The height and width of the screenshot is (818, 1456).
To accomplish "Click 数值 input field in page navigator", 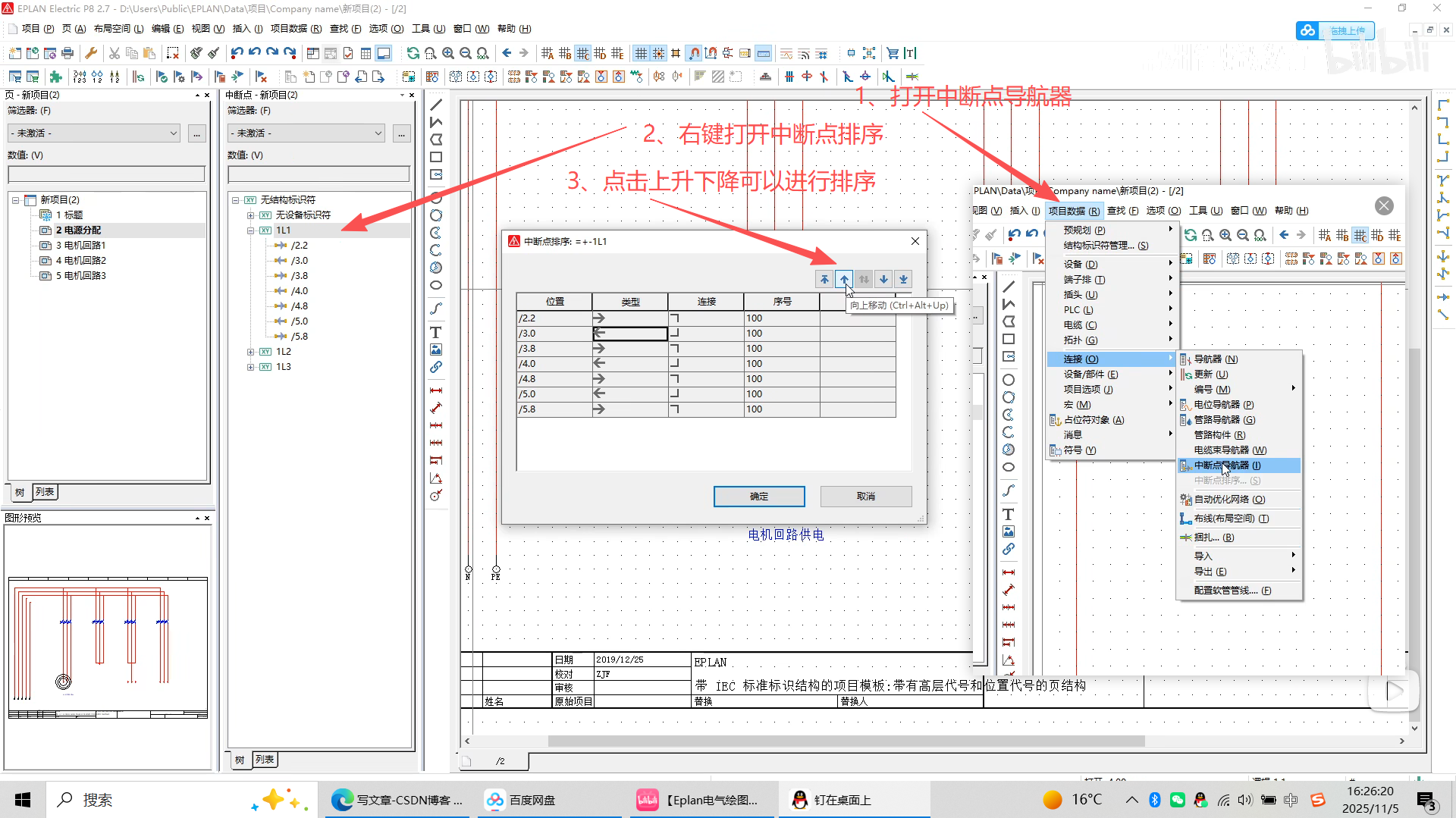I will [106, 174].
